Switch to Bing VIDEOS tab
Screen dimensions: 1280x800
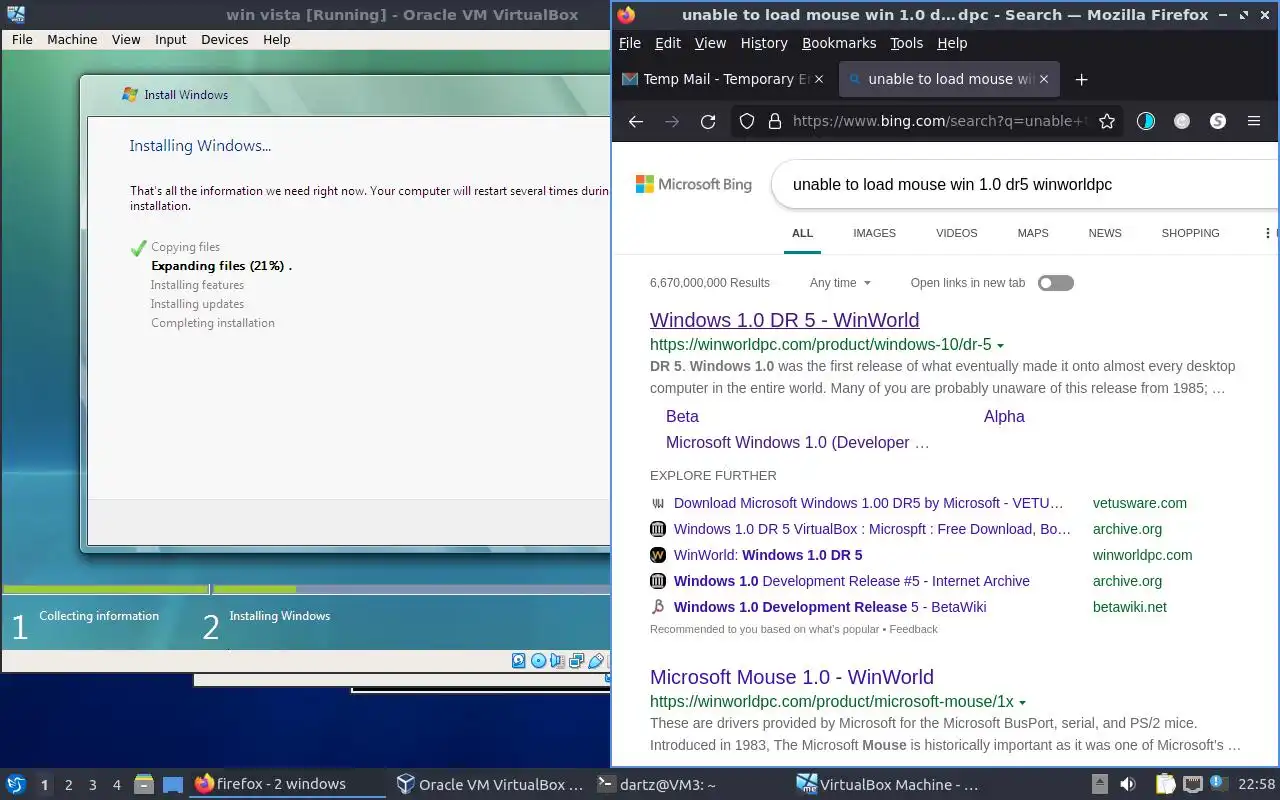click(x=956, y=233)
